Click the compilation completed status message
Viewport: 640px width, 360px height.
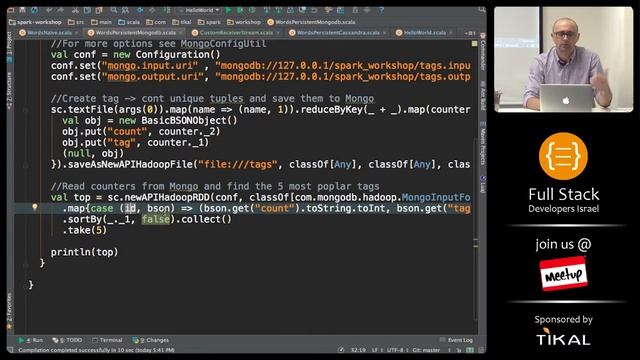pyautogui.click(x=96, y=350)
